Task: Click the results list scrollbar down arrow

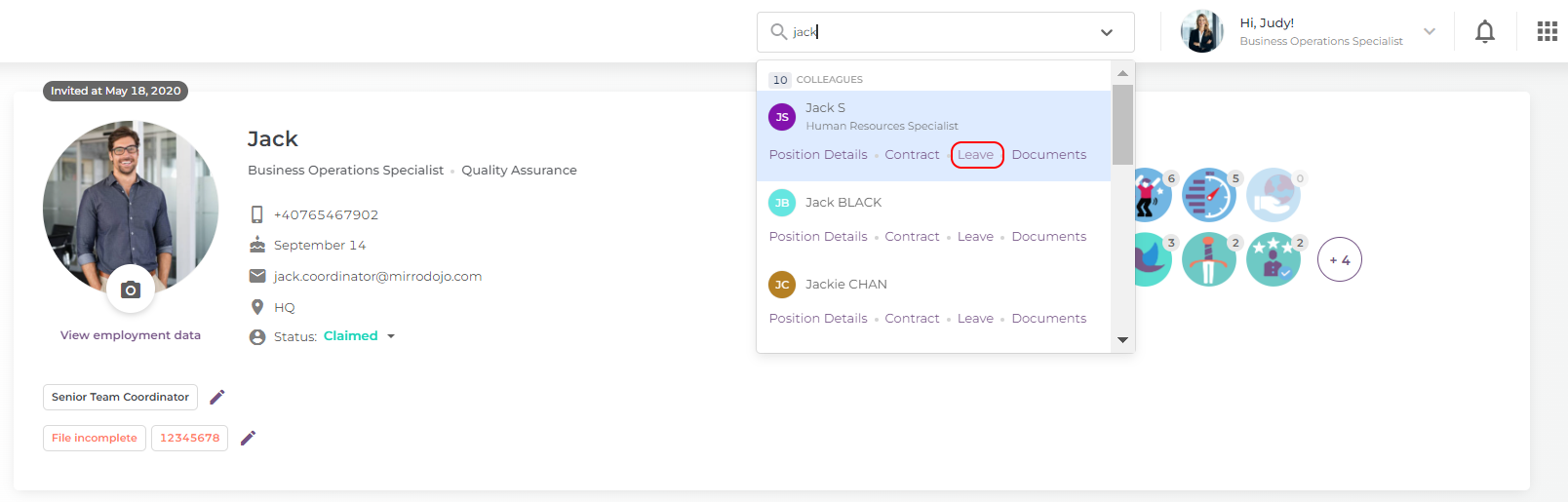Action: click(x=1122, y=340)
